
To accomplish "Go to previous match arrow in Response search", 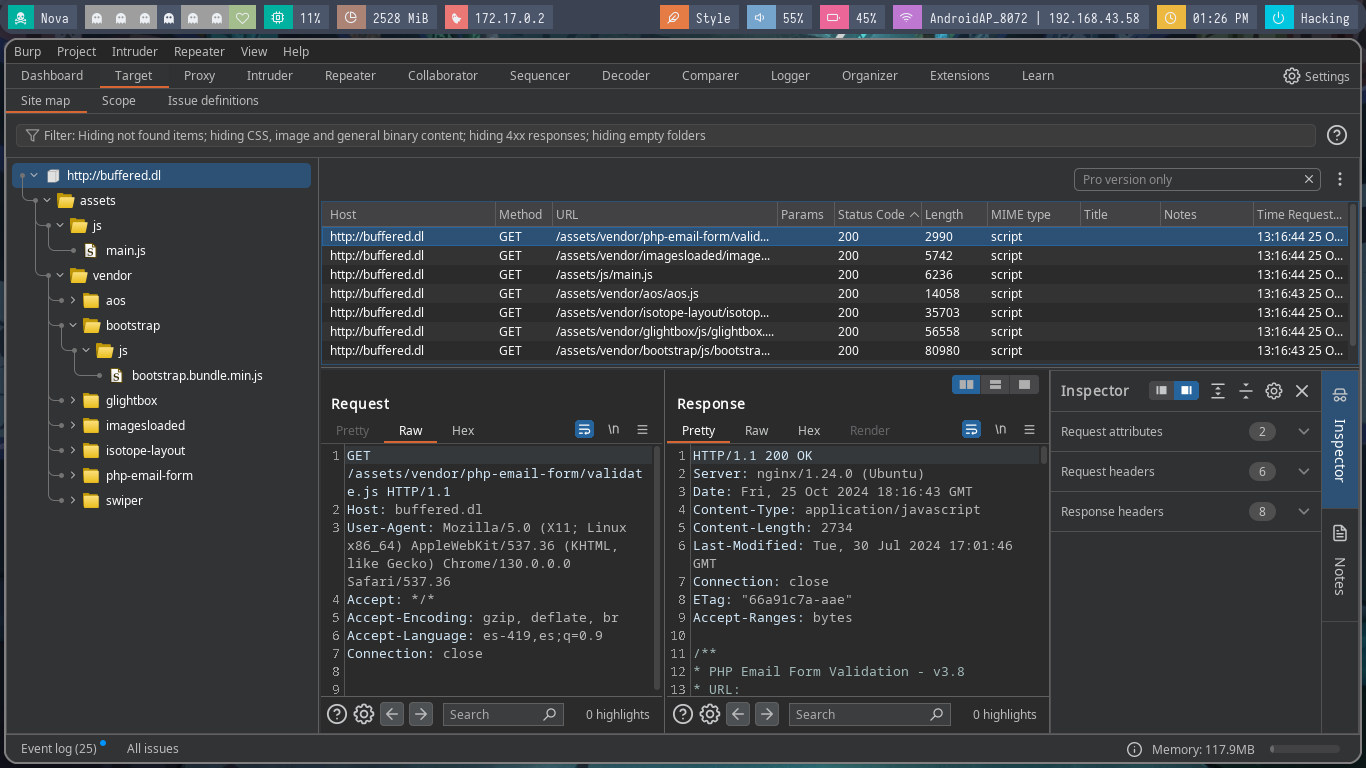I will 738,714.
